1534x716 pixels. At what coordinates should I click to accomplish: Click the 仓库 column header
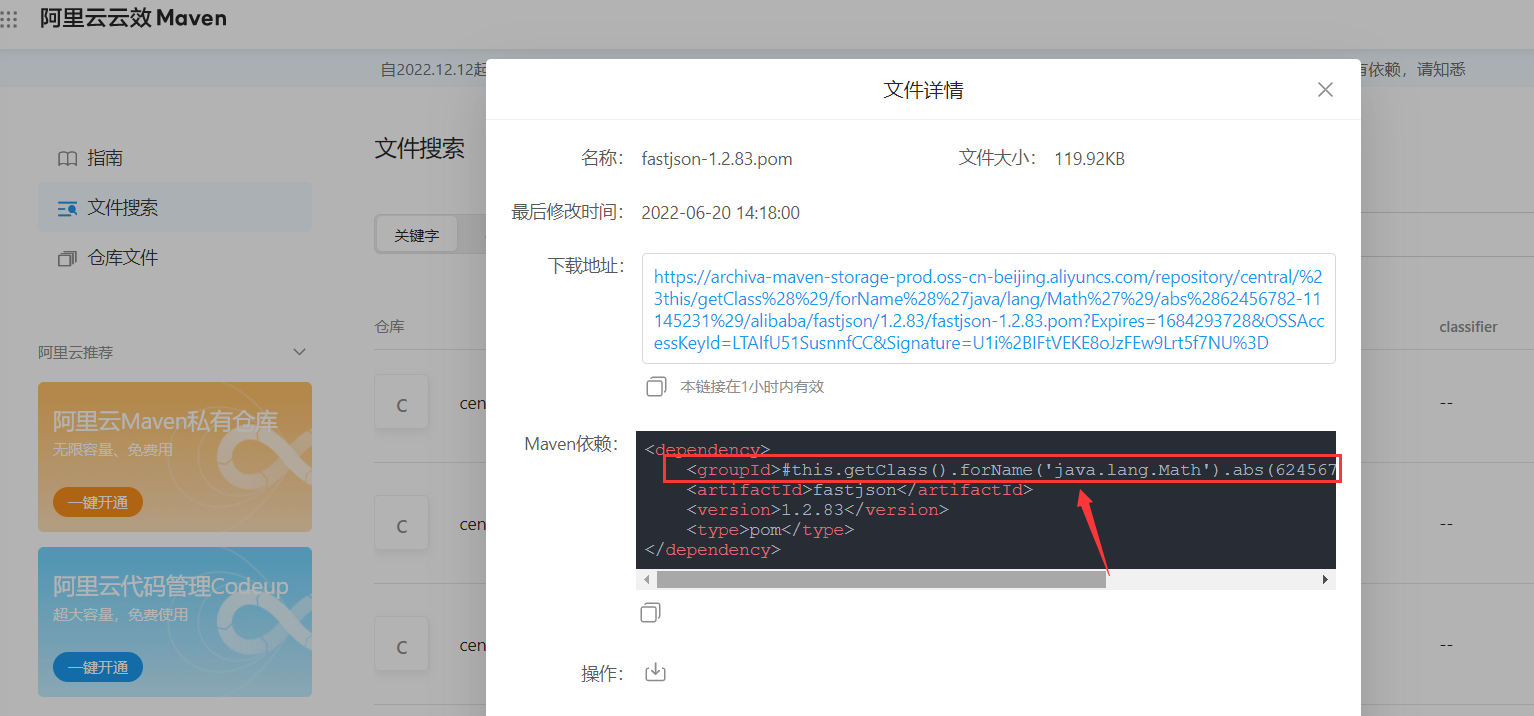(x=389, y=327)
